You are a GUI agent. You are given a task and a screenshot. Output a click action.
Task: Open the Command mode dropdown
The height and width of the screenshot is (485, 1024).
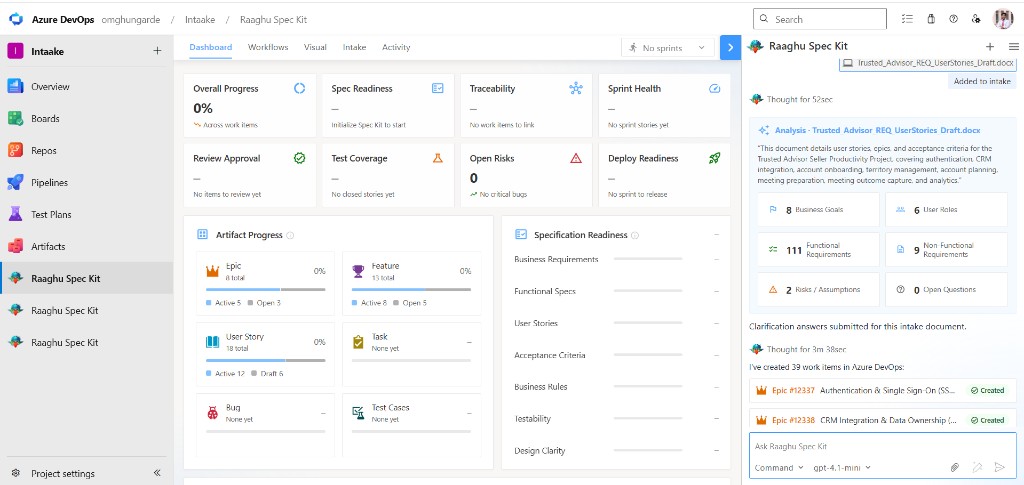[778, 467]
